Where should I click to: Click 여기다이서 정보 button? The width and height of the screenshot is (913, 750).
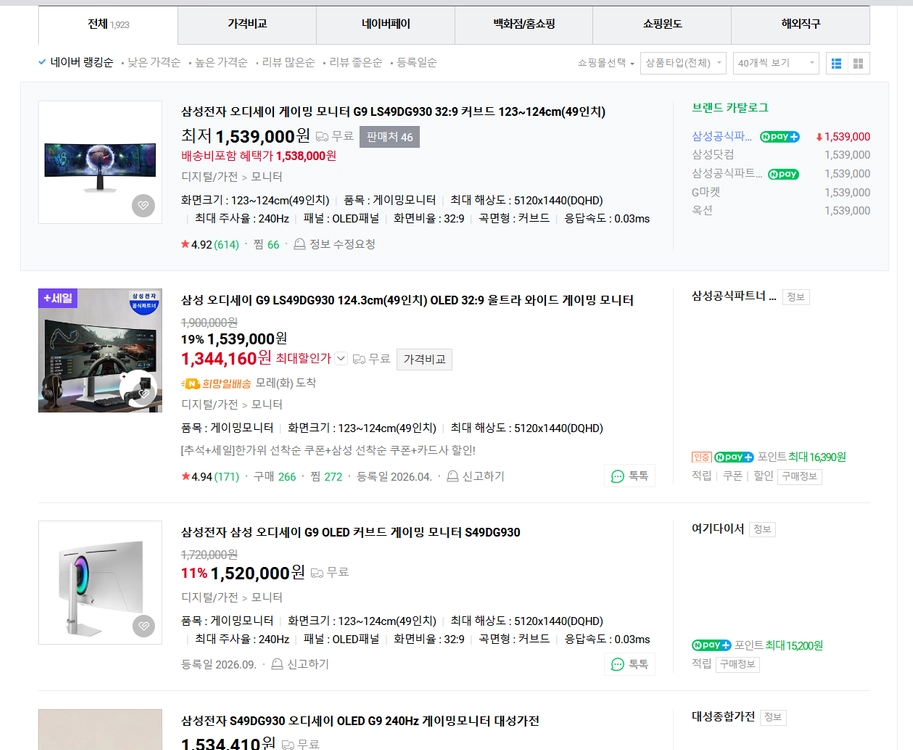pyautogui.click(x=762, y=529)
